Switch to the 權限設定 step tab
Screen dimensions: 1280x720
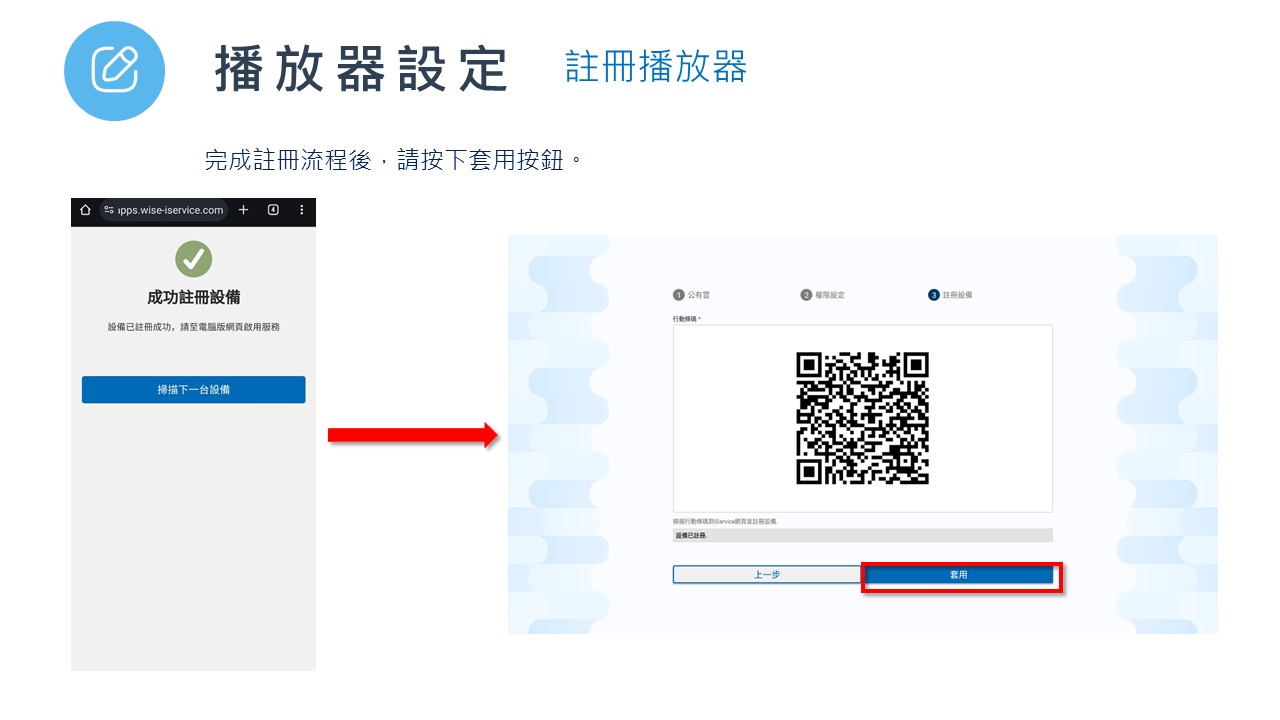click(832, 294)
